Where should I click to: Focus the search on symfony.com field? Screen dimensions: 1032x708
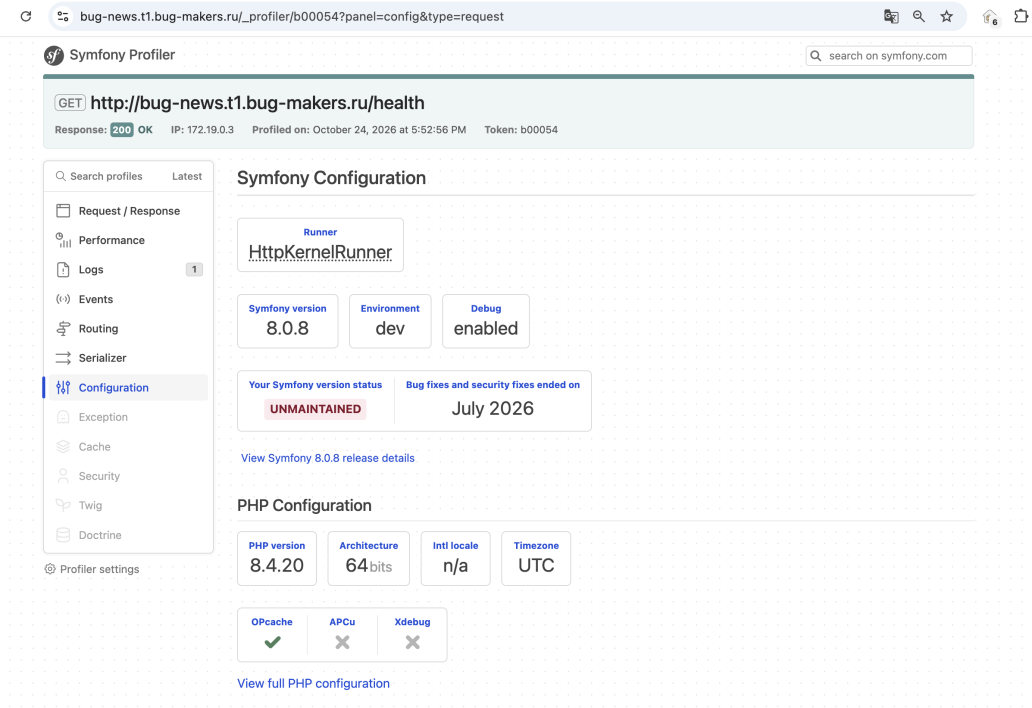click(889, 56)
